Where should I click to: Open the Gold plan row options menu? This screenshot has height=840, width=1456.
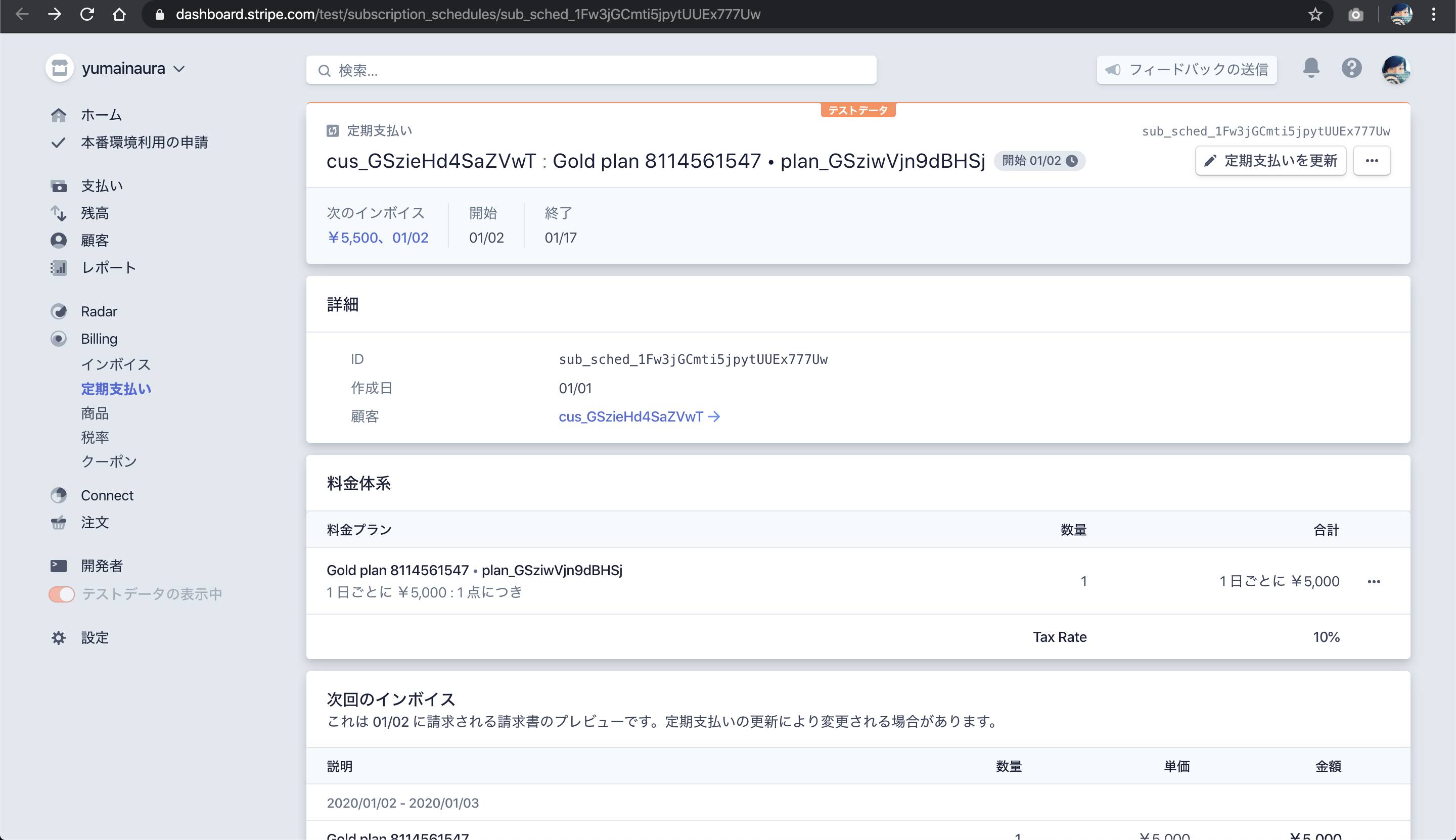(1374, 582)
